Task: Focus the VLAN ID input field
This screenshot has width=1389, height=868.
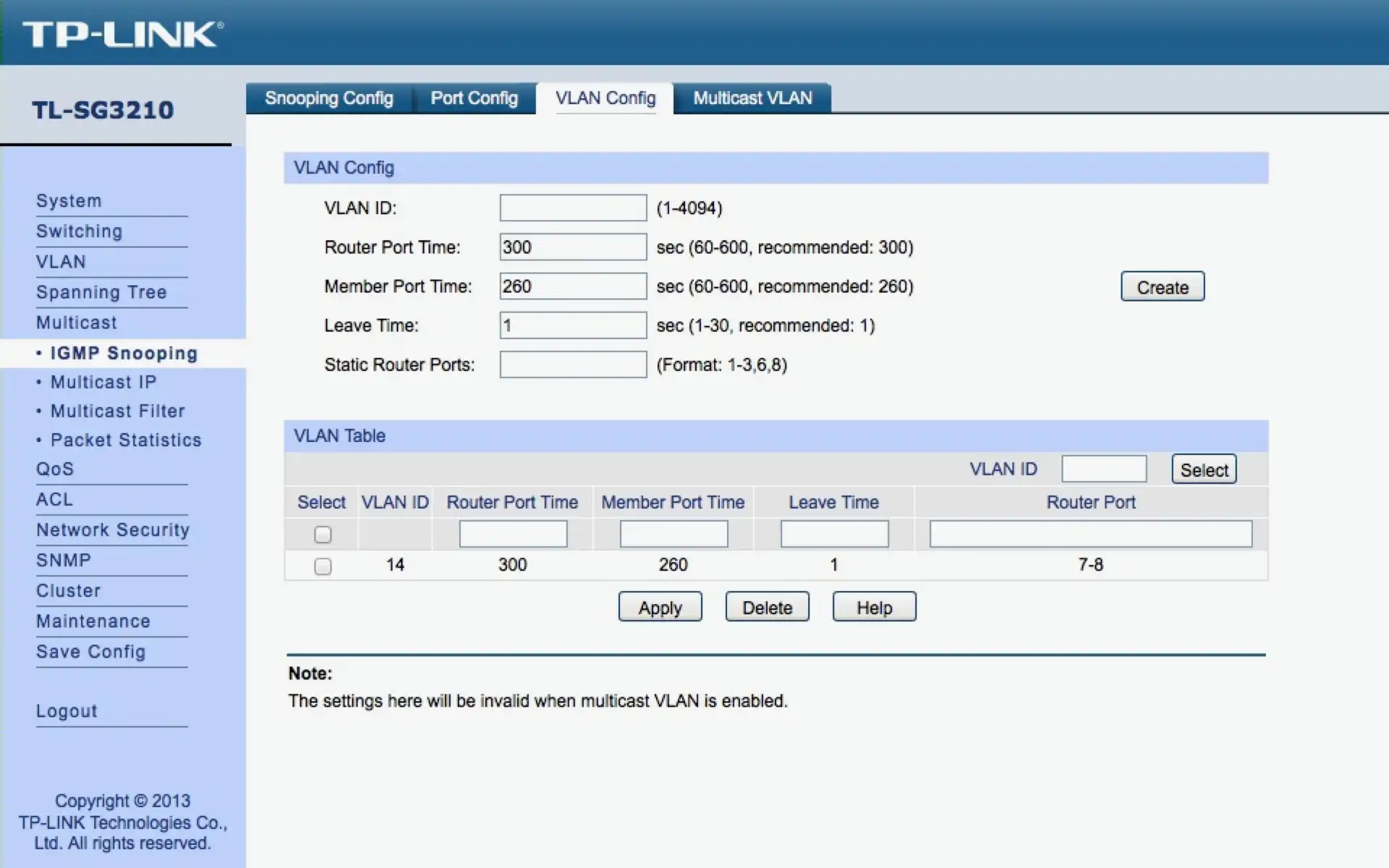Action: (x=572, y=208)
